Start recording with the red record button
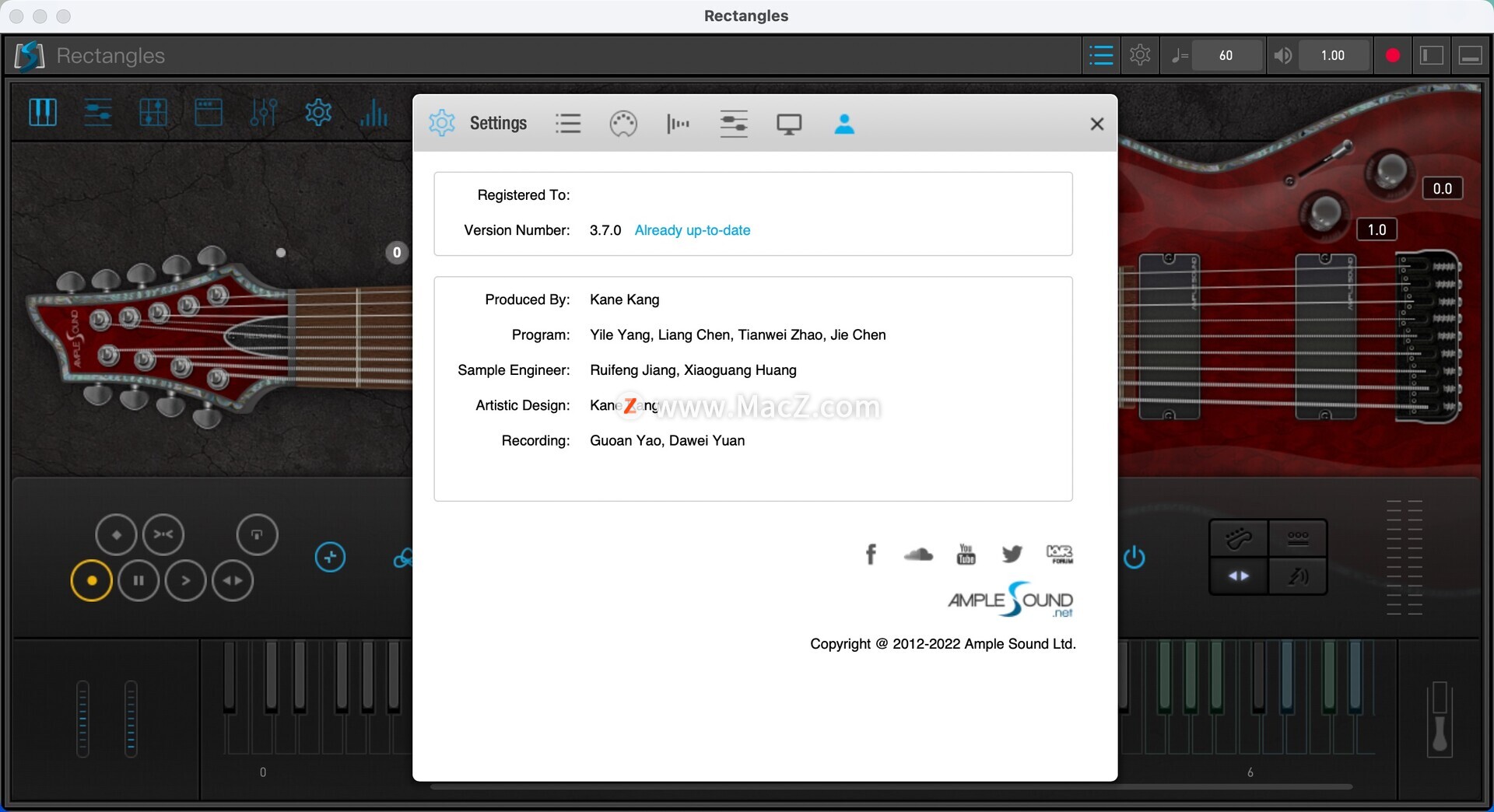The width and height of the screenshot is (1494, 812). (1393, 55)
